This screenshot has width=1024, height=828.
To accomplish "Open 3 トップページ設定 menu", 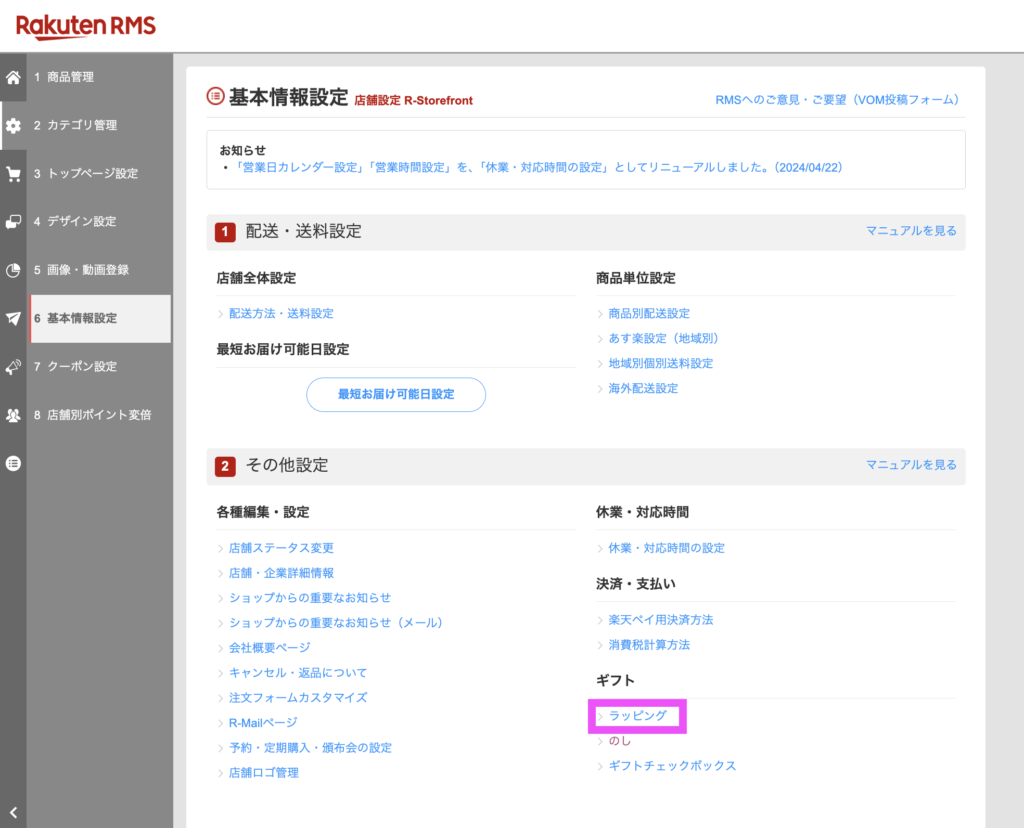I will coord(100,174).
